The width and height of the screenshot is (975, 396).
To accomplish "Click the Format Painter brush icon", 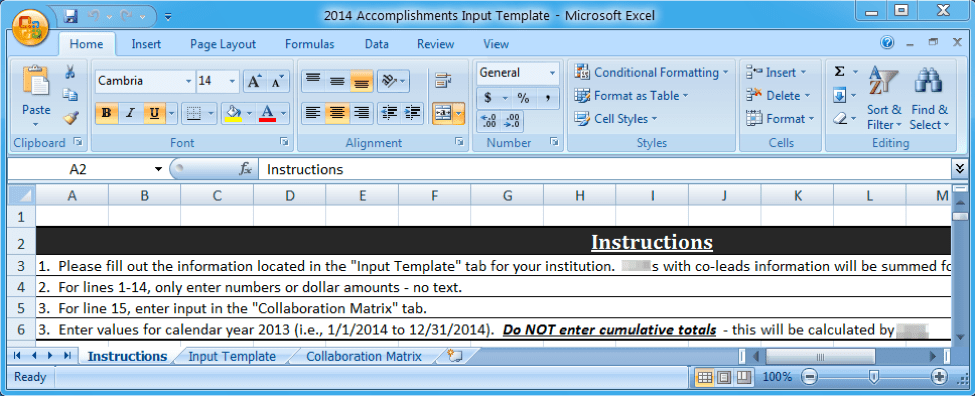I will [71, 118].
